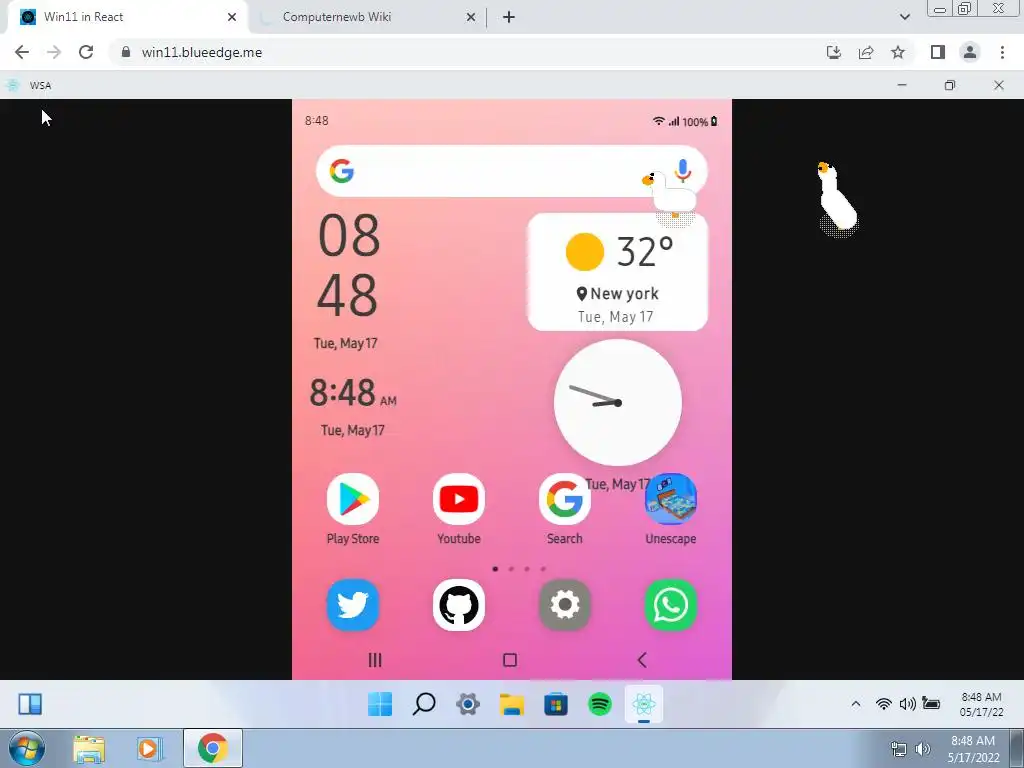The width and height of the screenshot is (1024, 768).
Task: Select the second home screen page dot
Action: pos(511,569)
